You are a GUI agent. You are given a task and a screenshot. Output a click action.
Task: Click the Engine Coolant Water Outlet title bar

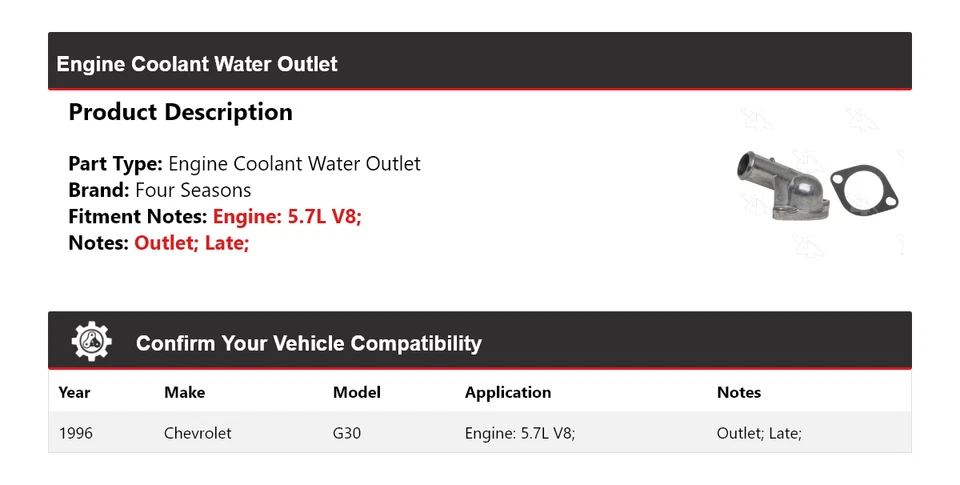[197, 64]
